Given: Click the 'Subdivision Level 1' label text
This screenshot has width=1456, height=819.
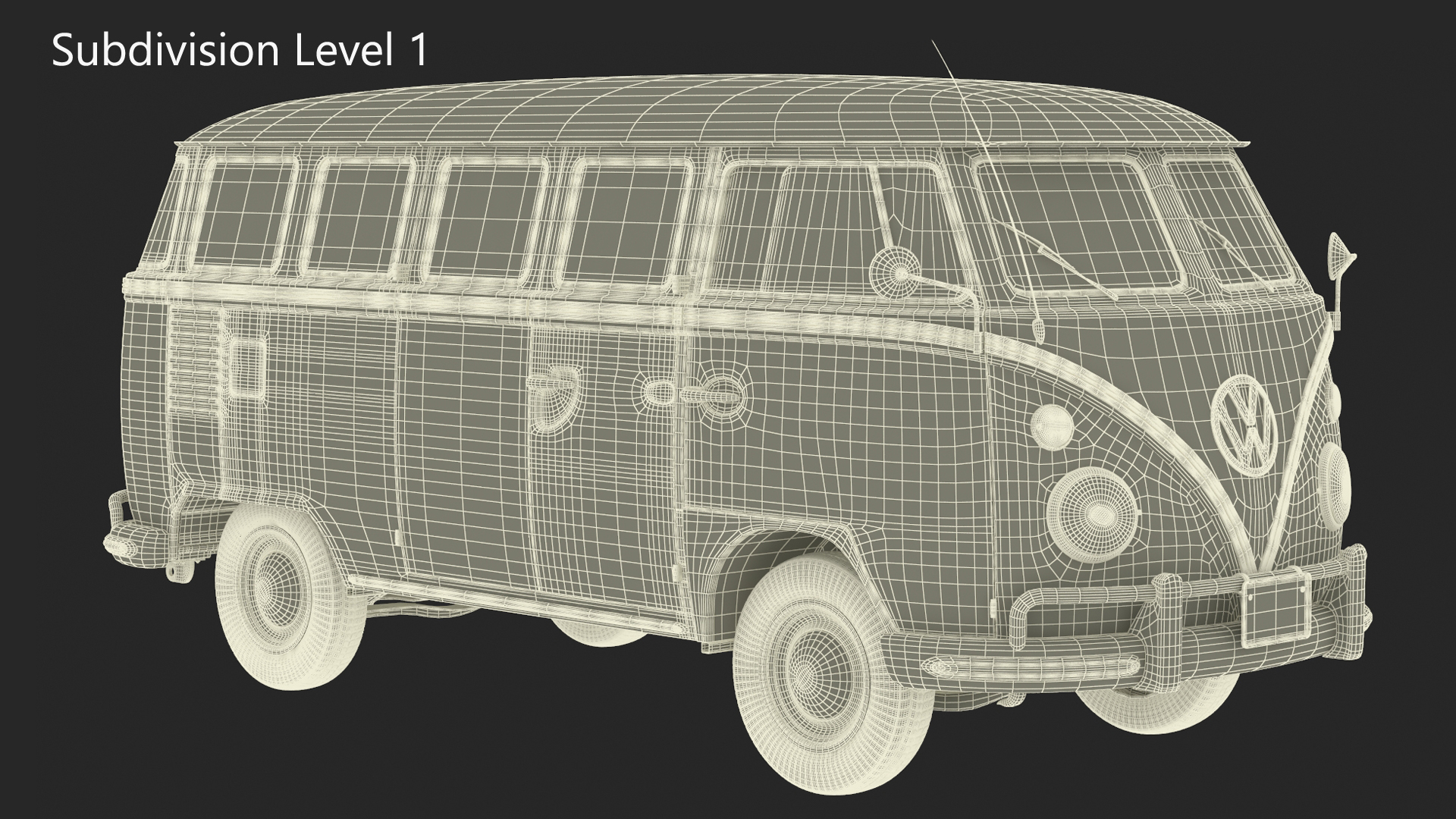Looking at the screenshot, I should point(240,51).
